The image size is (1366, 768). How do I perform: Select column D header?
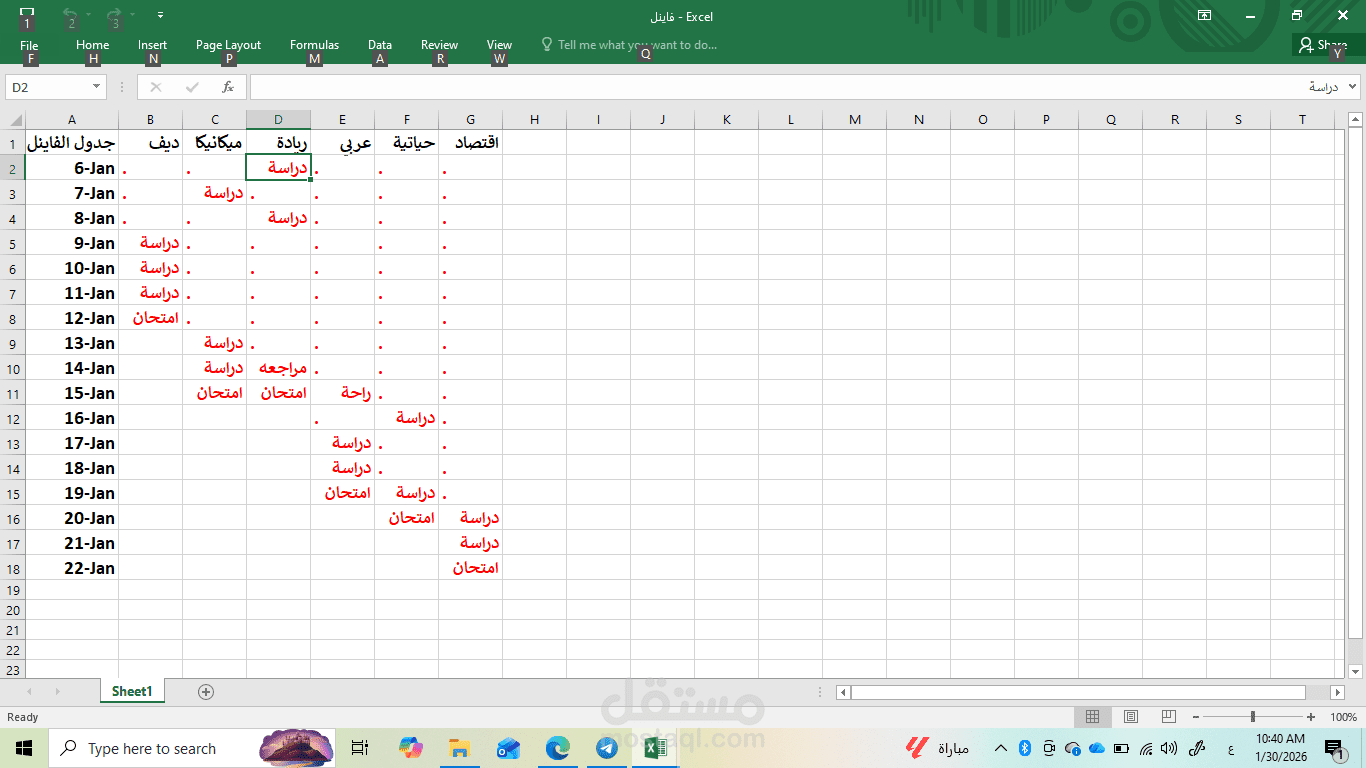coord(278,120)
